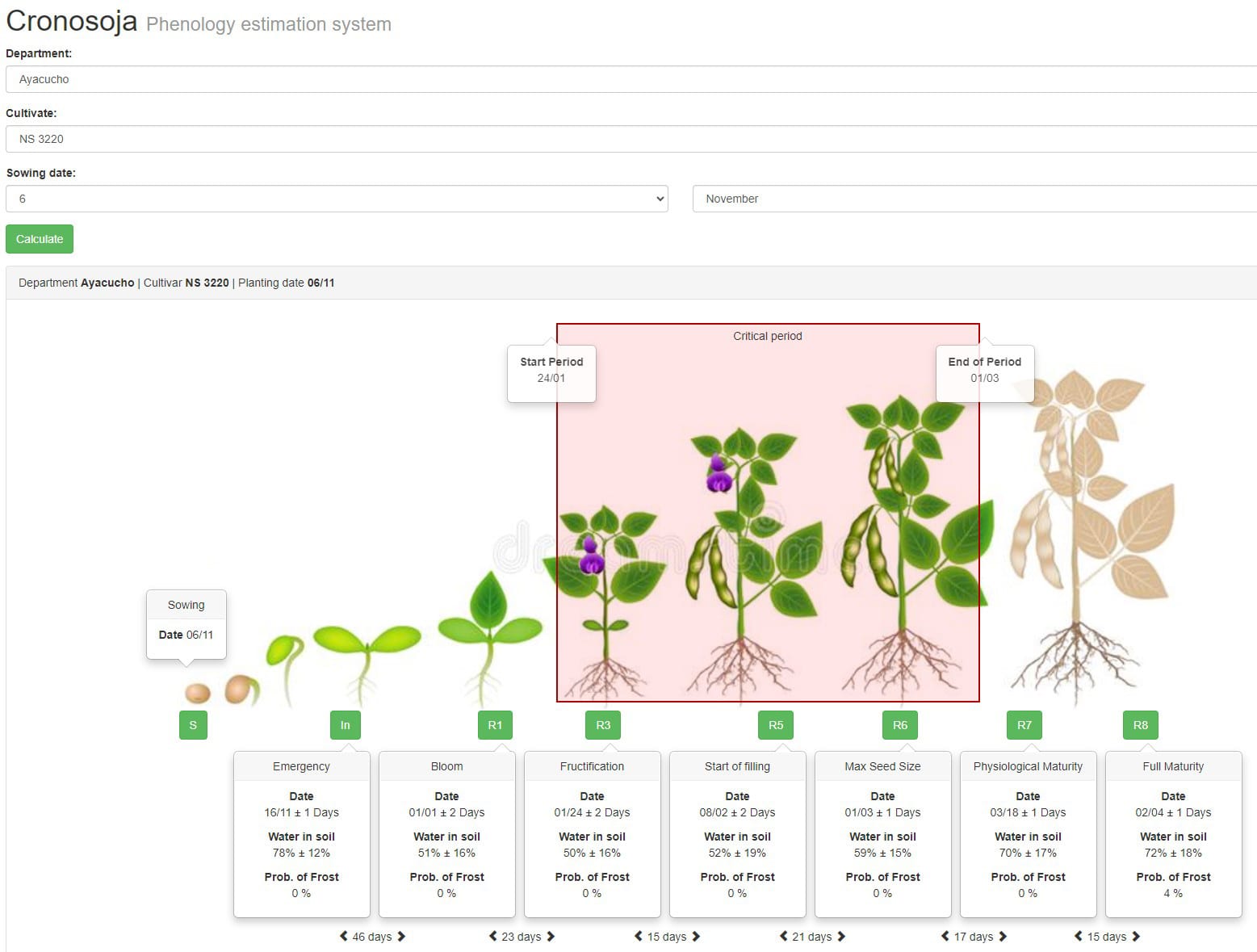Select the R1 bloom stage badge
The image size is (1257, 952).
click(495, 725)
